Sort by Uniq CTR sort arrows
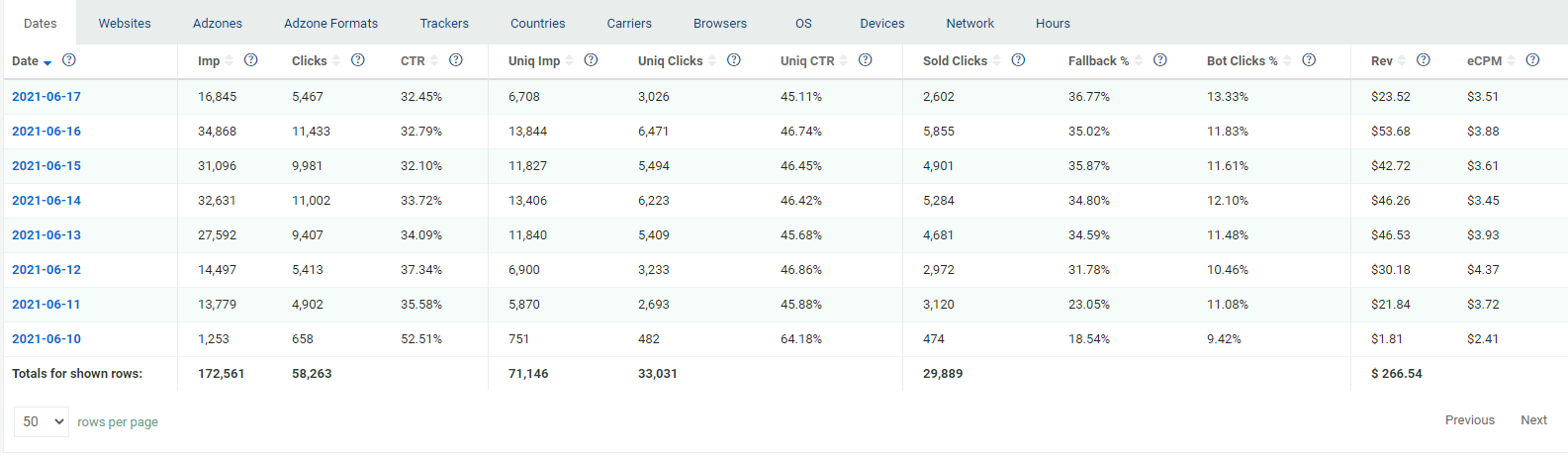 tap(844, 61)
